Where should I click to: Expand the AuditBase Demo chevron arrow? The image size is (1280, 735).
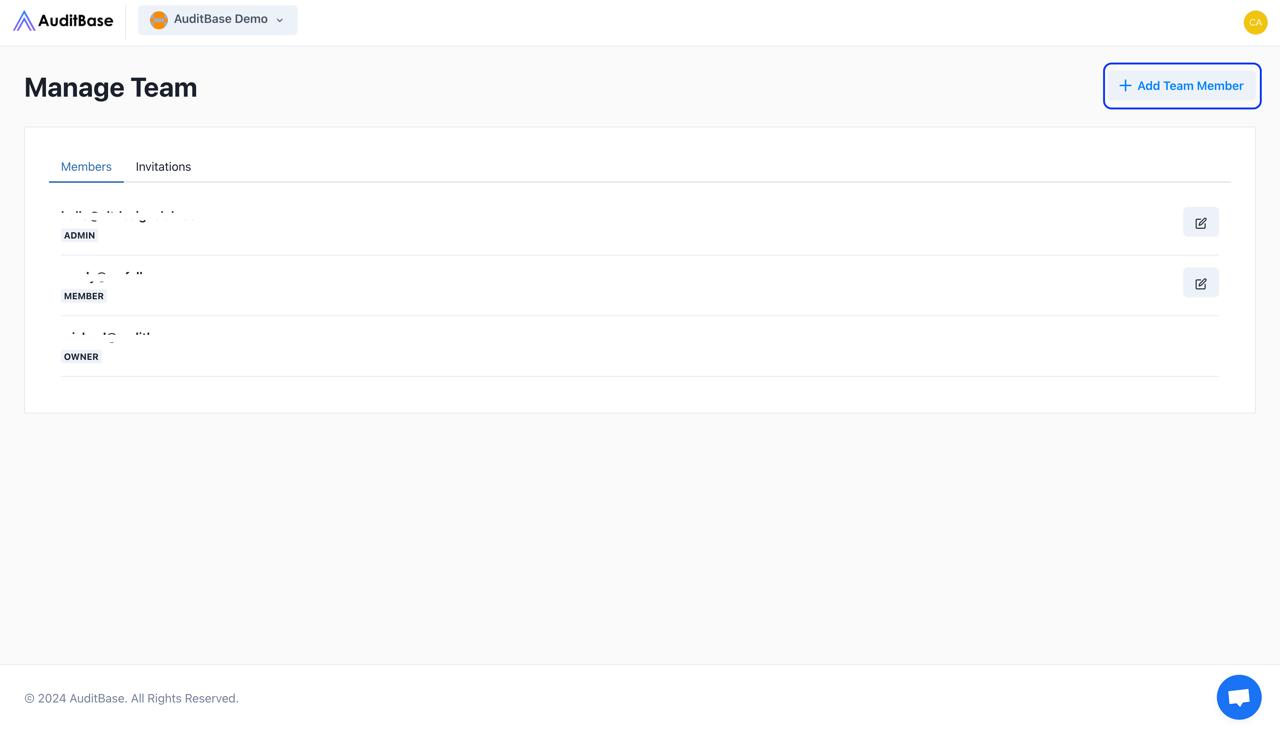point(280,20)
